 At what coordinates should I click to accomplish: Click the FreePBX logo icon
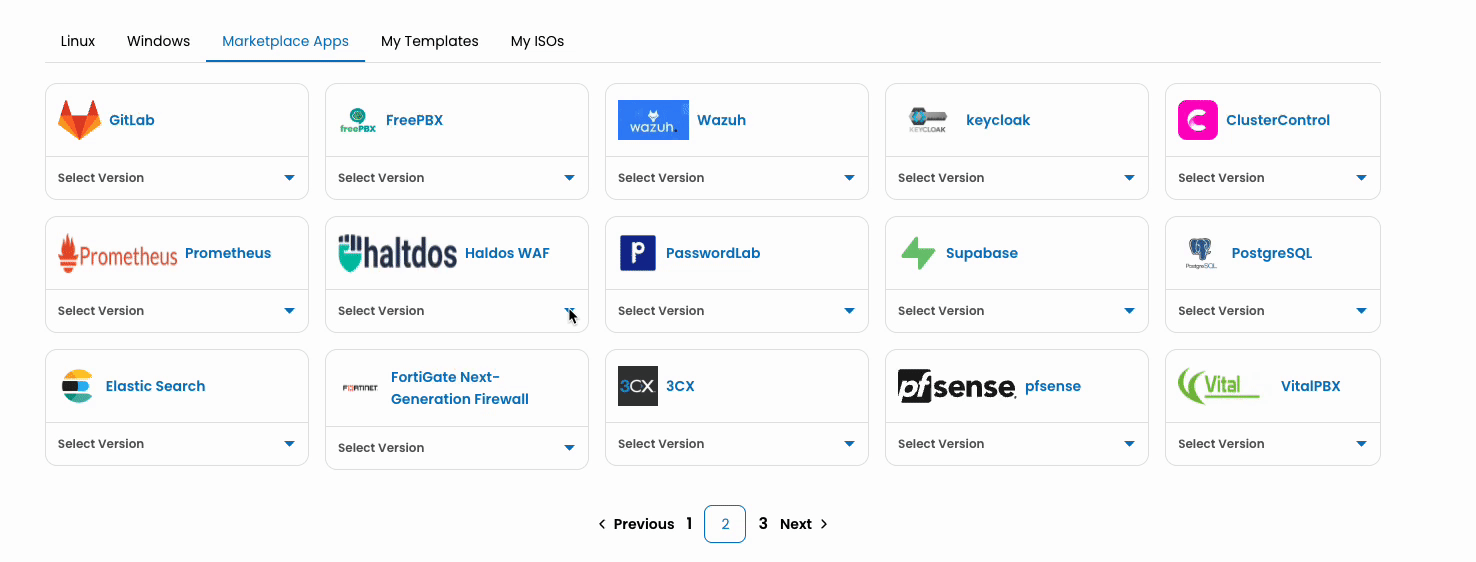358,120
